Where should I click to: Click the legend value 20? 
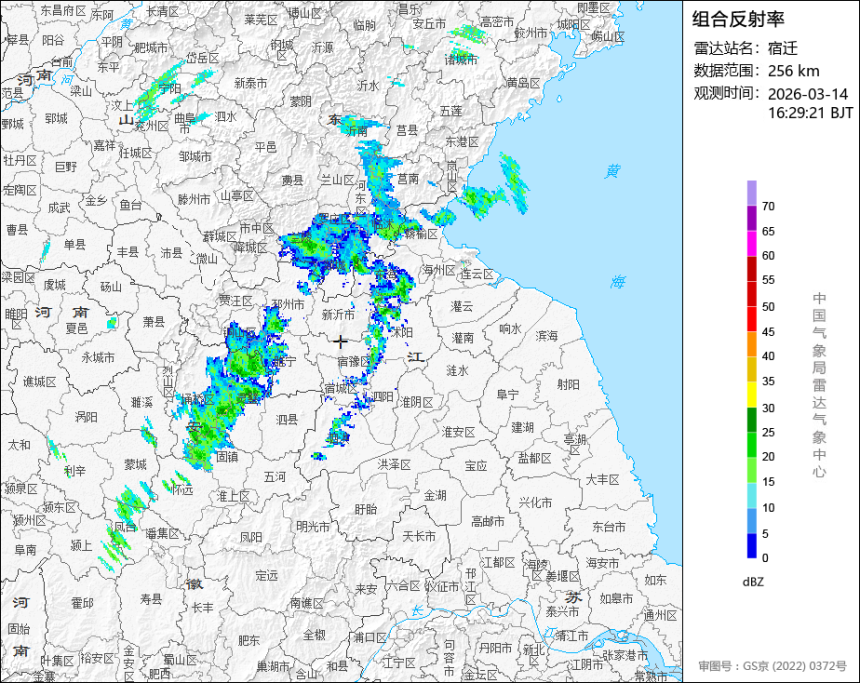coord(768,456)
